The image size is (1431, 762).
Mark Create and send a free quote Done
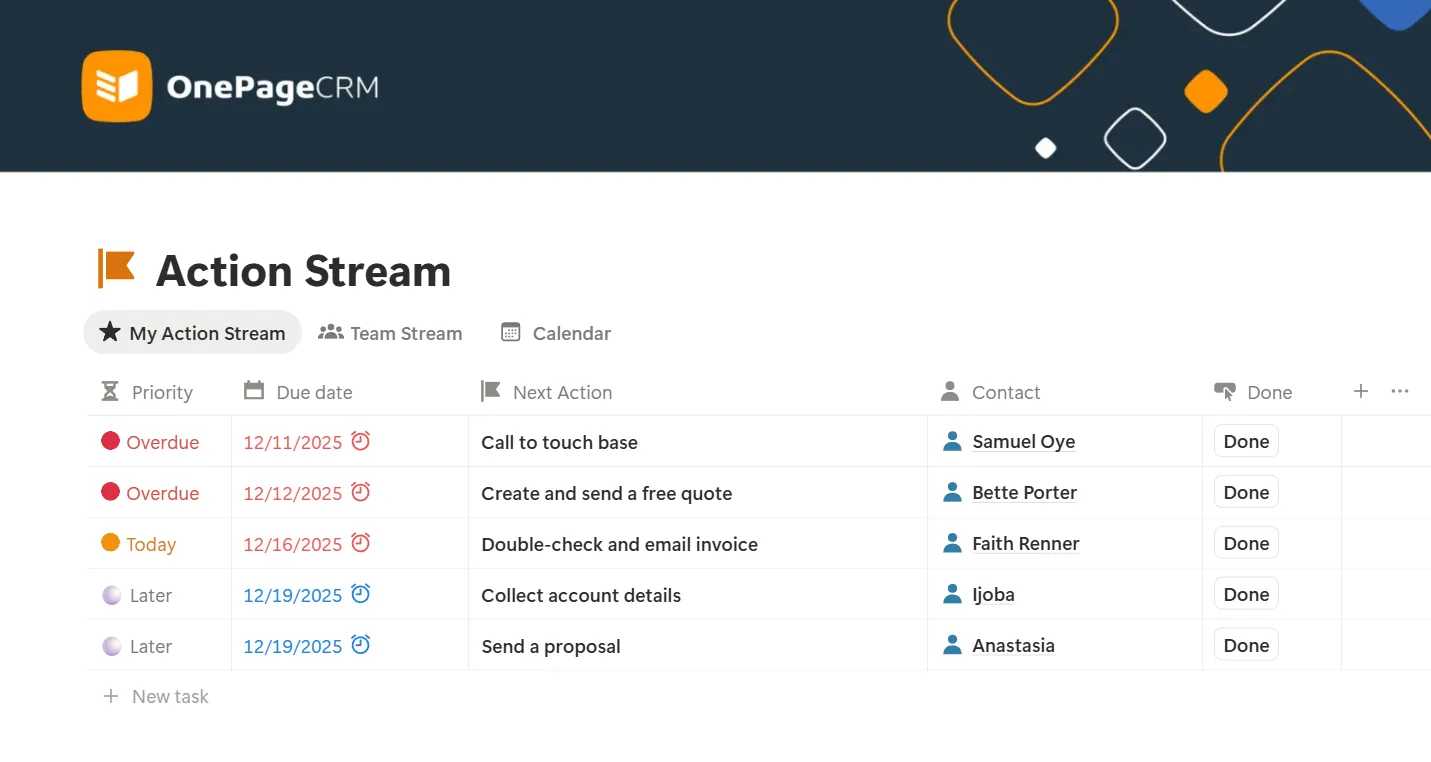[x=1246, y=492]
